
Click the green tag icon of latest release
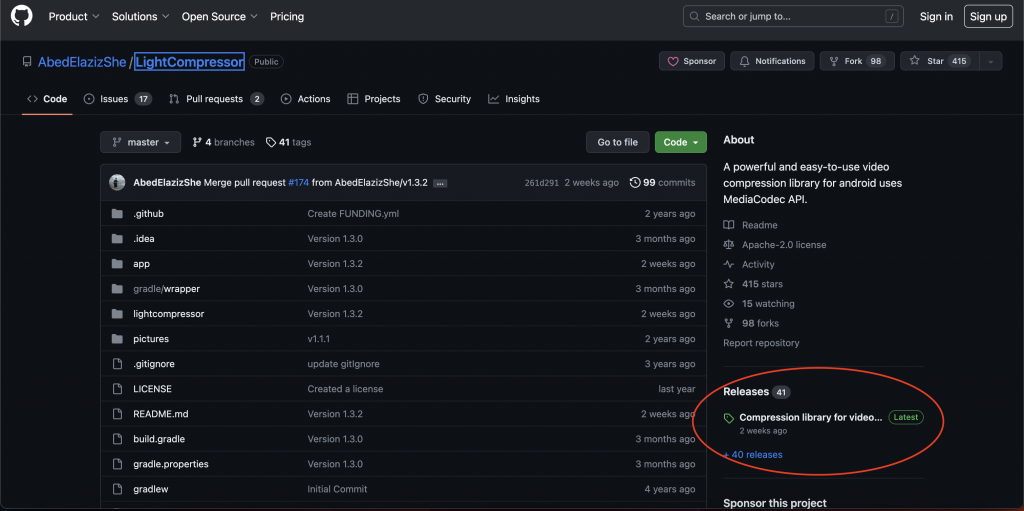(x=729, y=418)
